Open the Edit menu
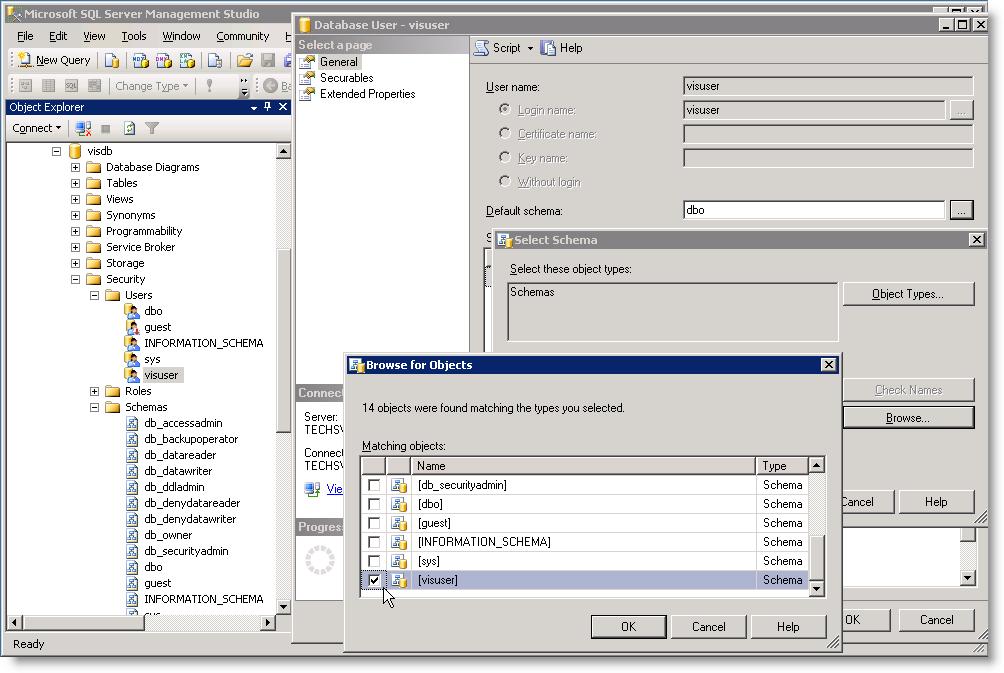The image size is (1004, 673). point(58,36)
